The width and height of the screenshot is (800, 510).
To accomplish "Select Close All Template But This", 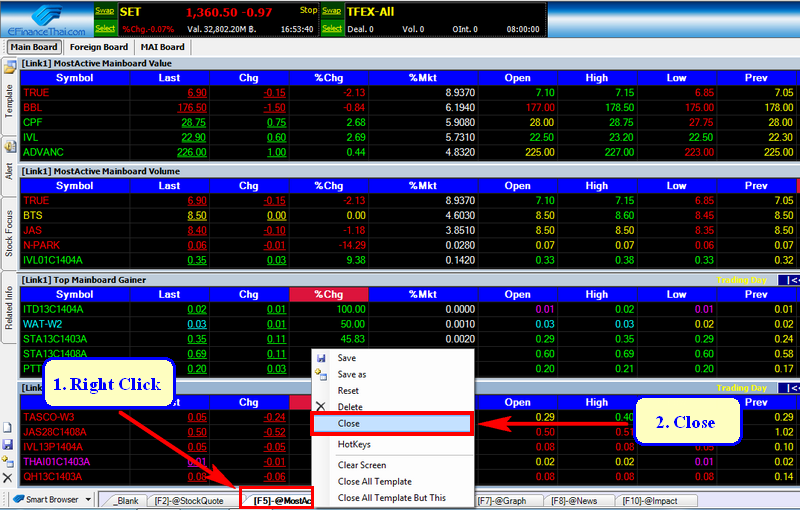I will pos(391,498).
